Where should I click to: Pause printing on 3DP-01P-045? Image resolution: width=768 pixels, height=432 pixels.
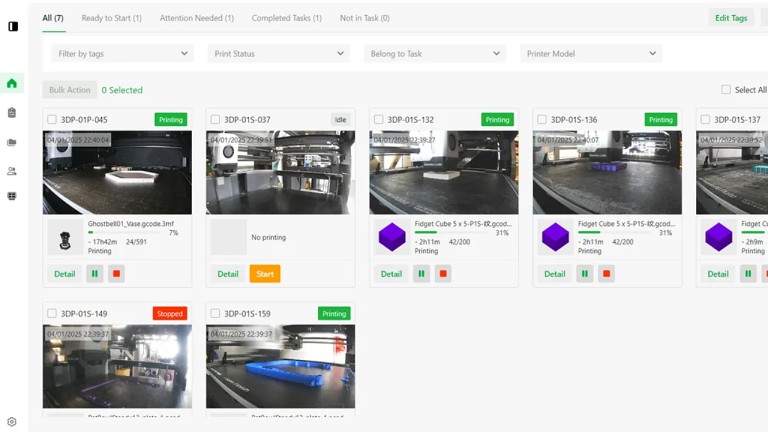(x=95, y=274)
